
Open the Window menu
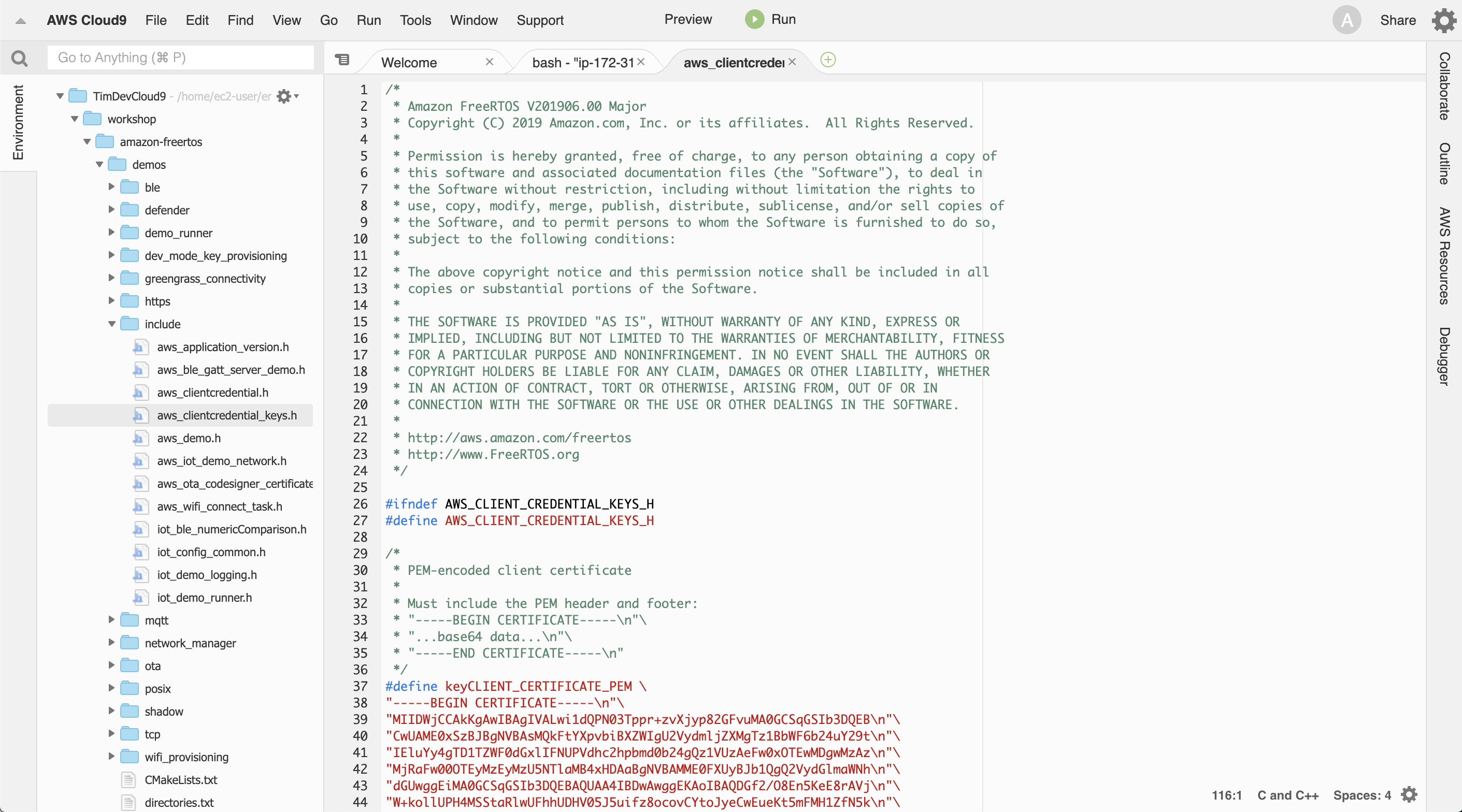[x=474, y=20]
